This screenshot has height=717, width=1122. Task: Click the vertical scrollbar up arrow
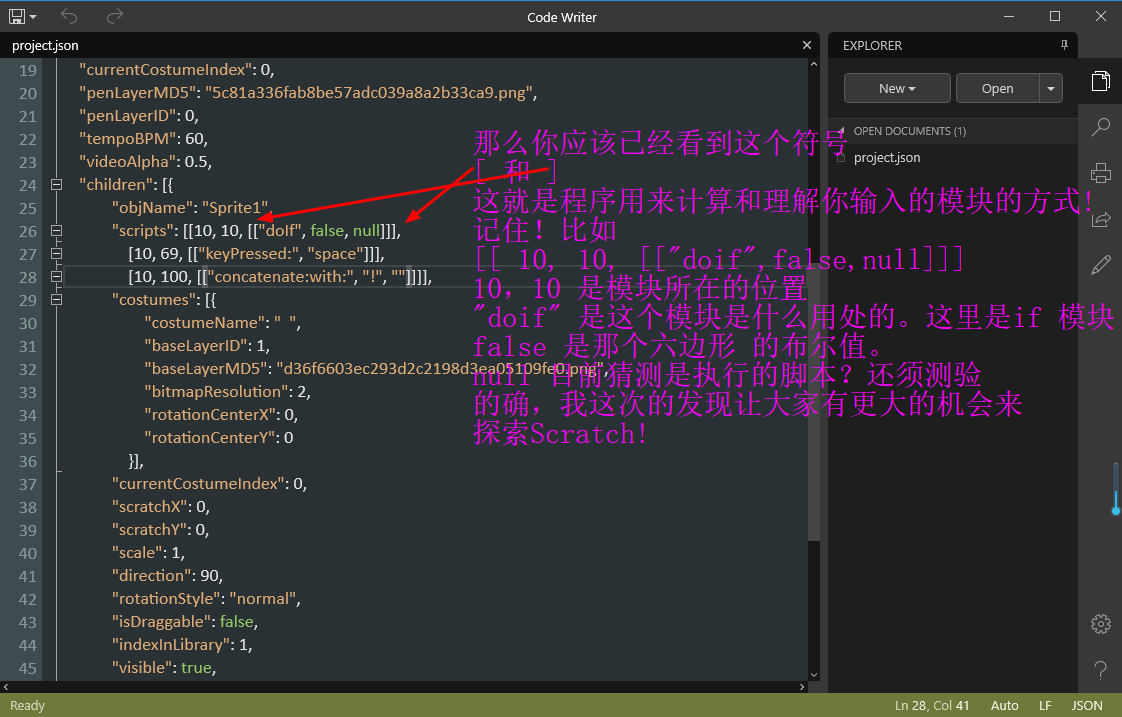tap(814, 64)
